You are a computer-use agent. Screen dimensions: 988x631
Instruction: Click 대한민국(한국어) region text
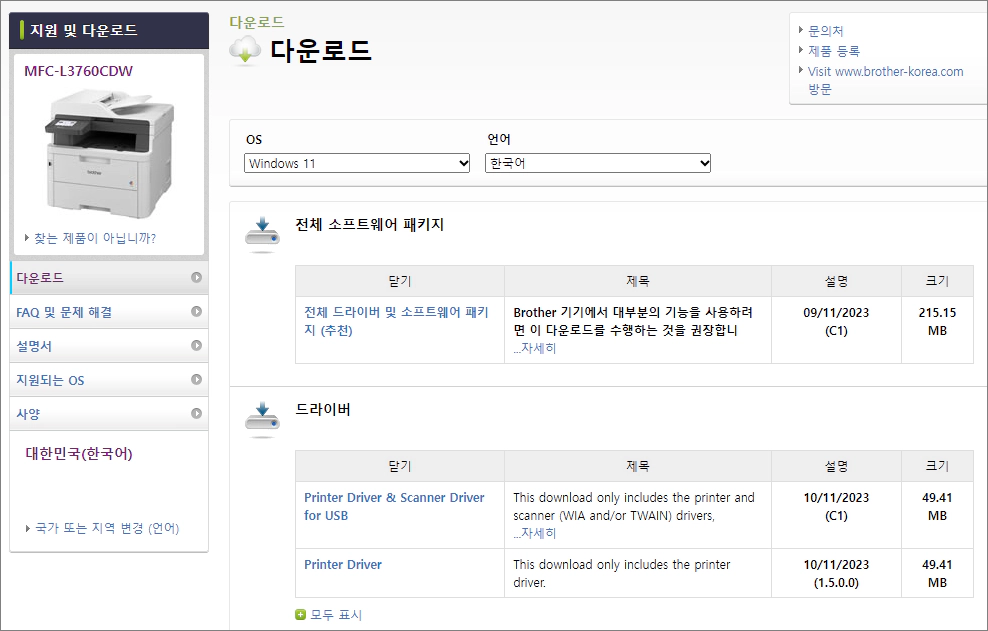(x=79, y=454)
